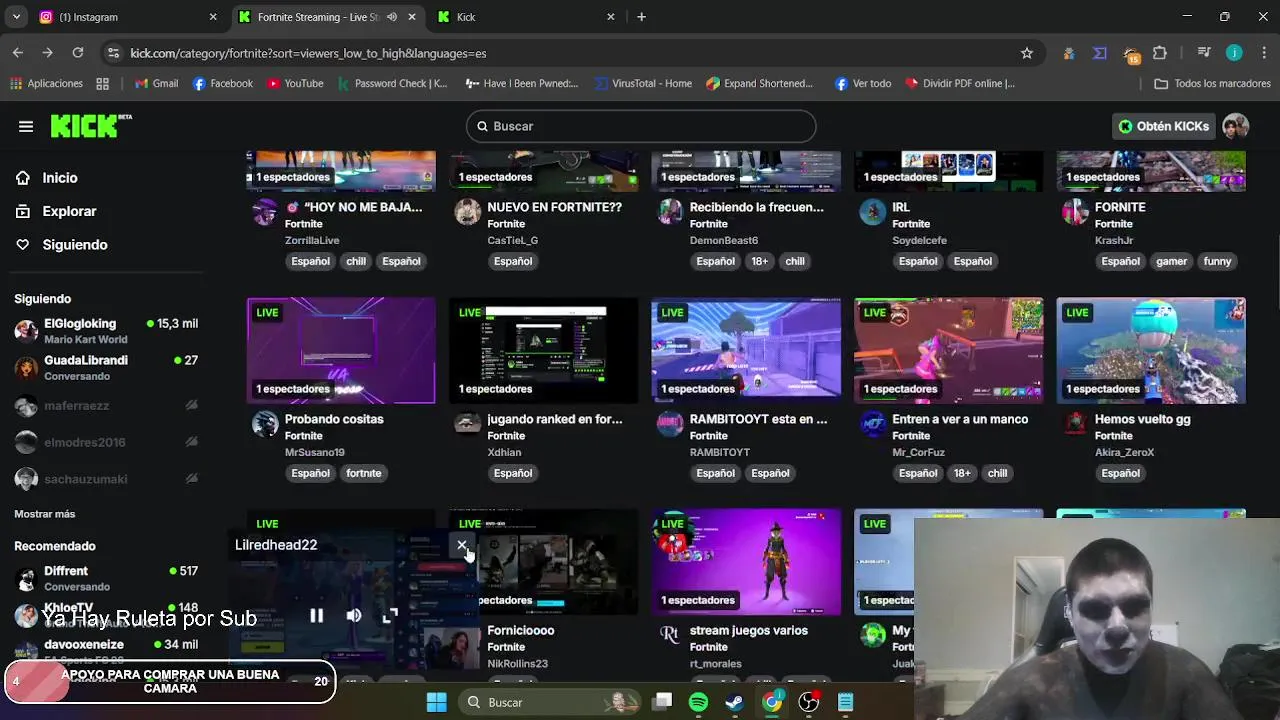Viewport: 1280px width, 720px height.
Task: Select the gamer tag under KrashJr
Action: (1171, 261)
